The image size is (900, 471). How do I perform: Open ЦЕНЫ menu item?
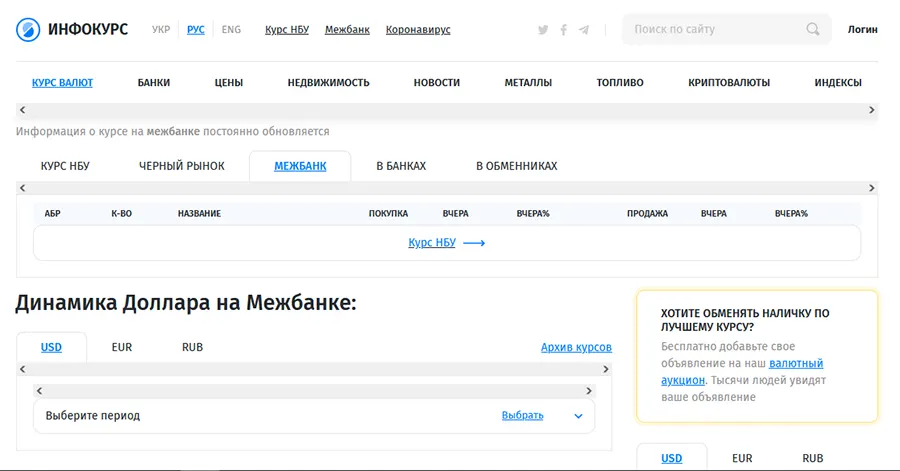(229, 83)
